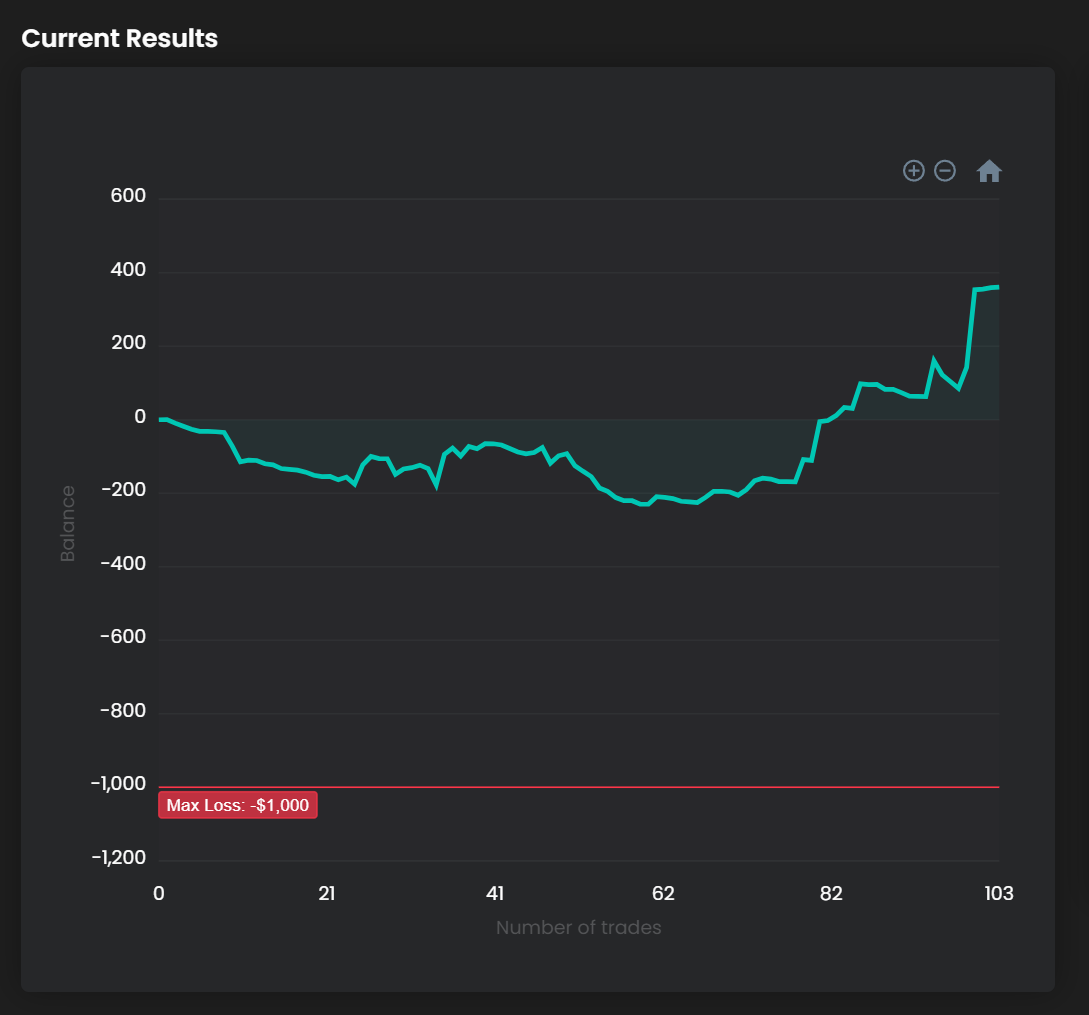1089x1015 pixels.
Task: Click the Max Loss: -$1,000 label
Action: pos(238,805)
